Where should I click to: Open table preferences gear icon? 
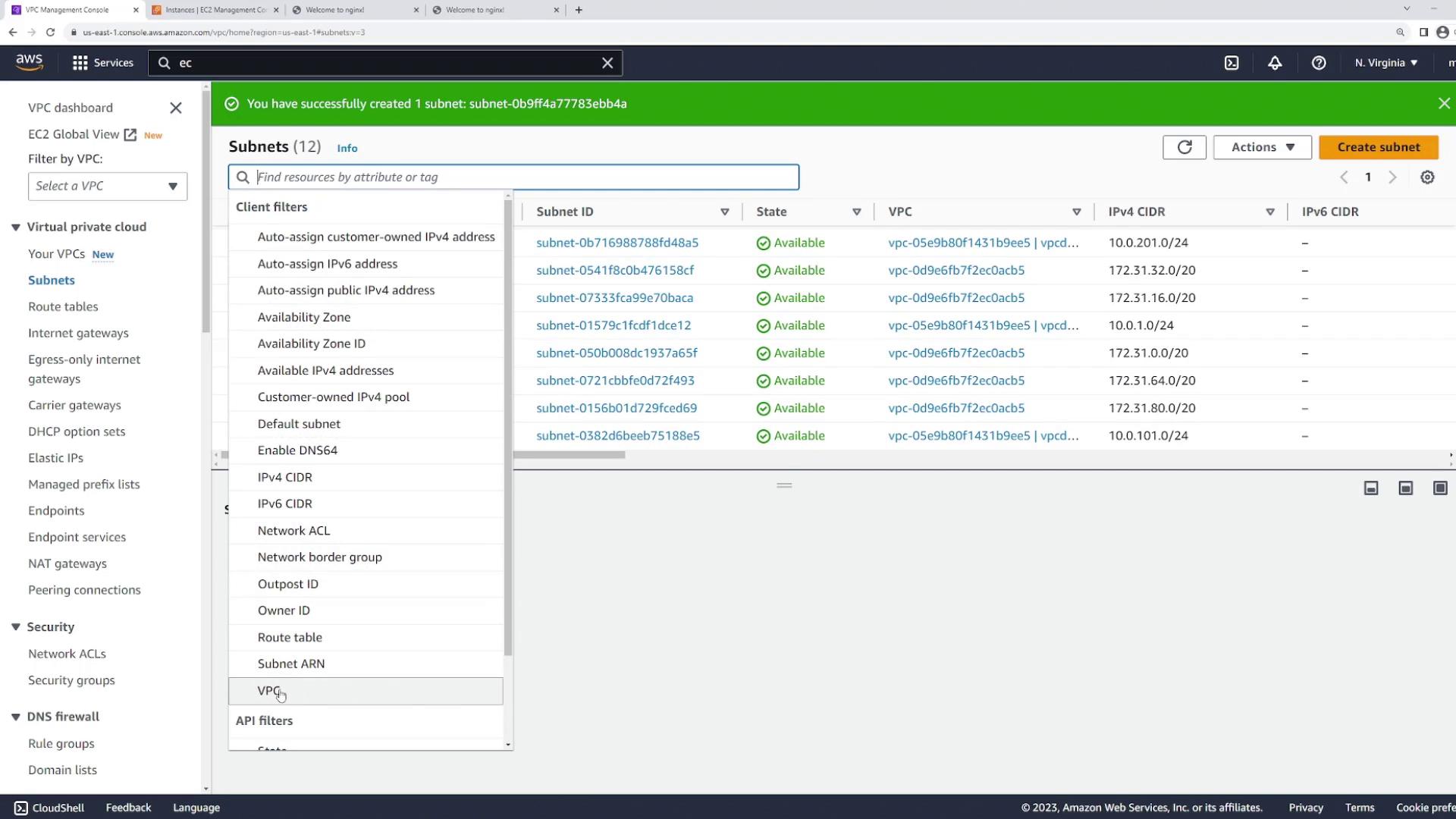point(1427,177)
